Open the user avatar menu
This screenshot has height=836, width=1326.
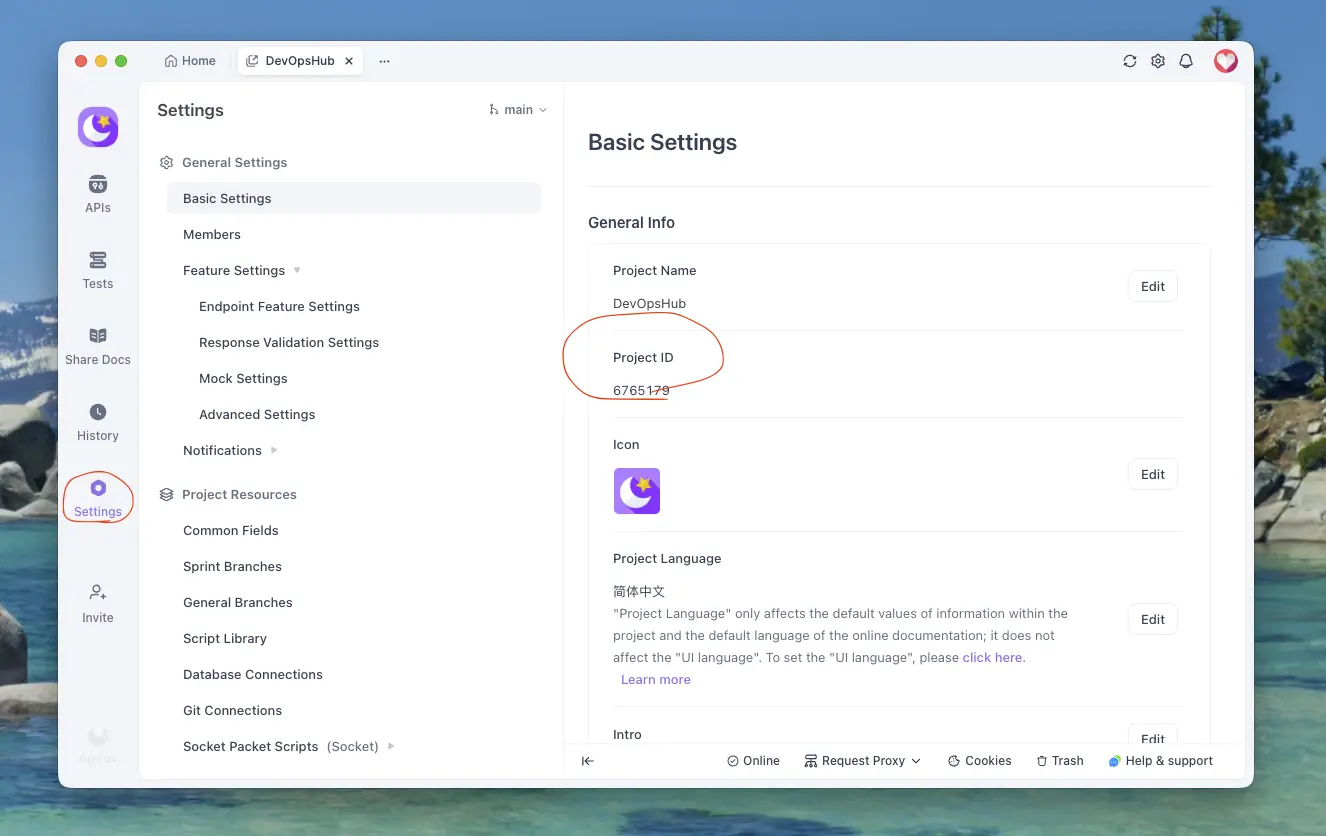point(1226,61)
